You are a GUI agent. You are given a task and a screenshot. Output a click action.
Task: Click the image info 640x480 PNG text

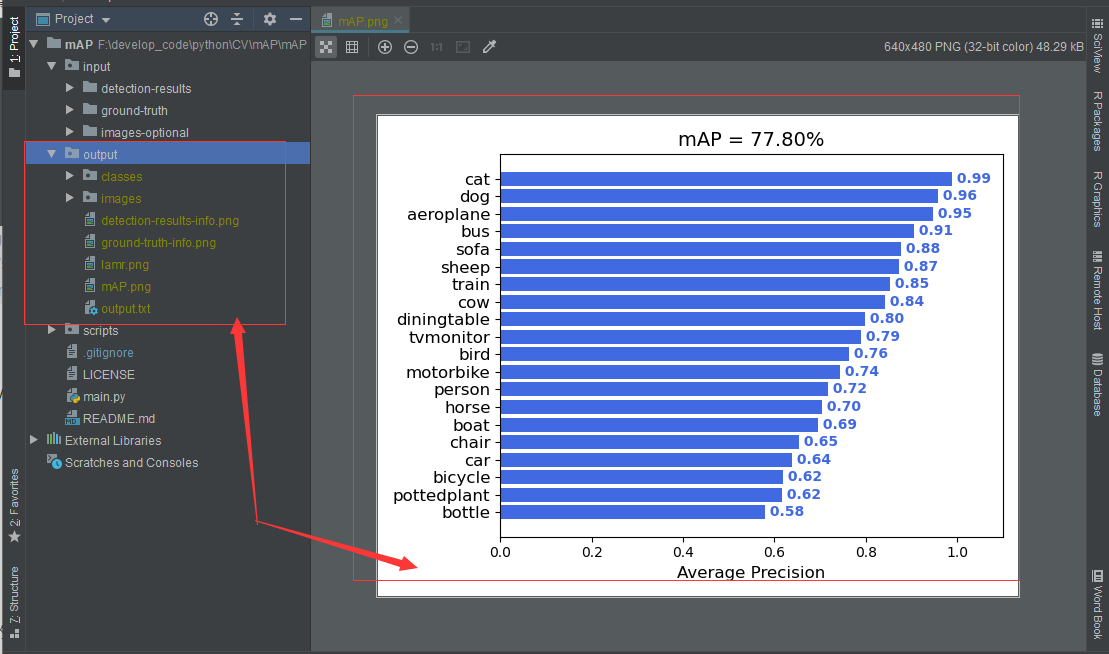[983, 47]
